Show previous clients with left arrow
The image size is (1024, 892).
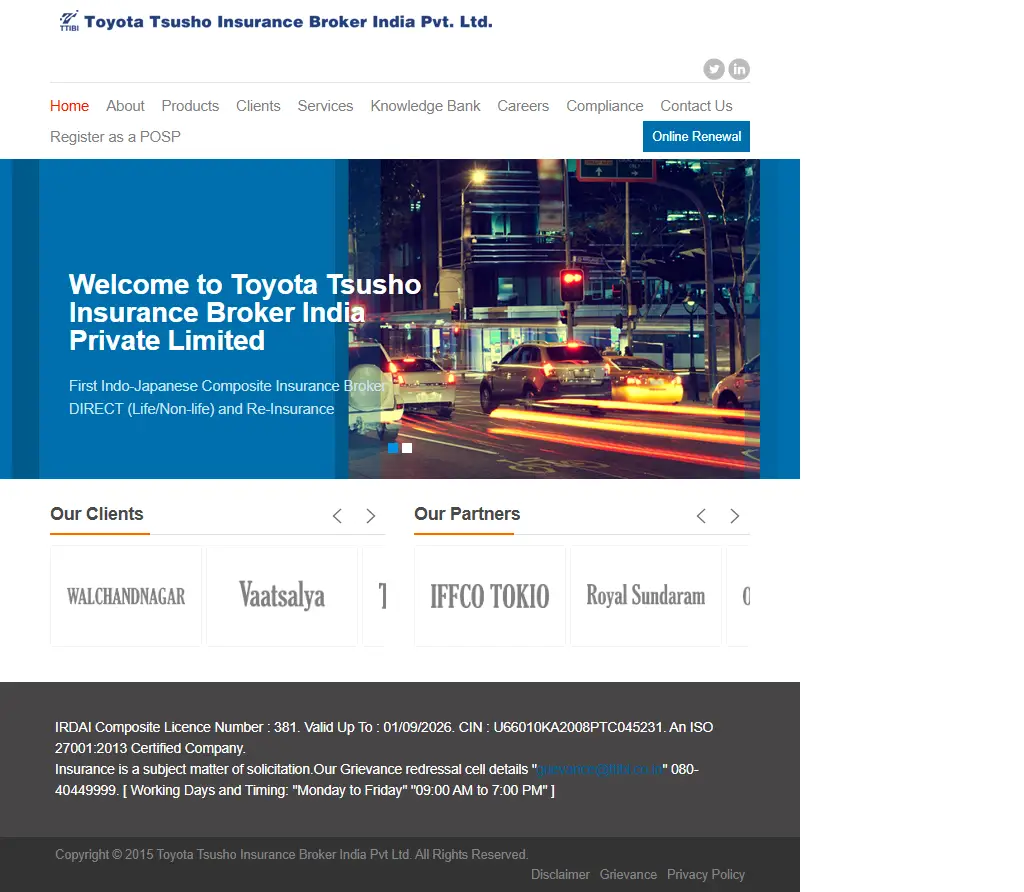[x=337, y=516]
